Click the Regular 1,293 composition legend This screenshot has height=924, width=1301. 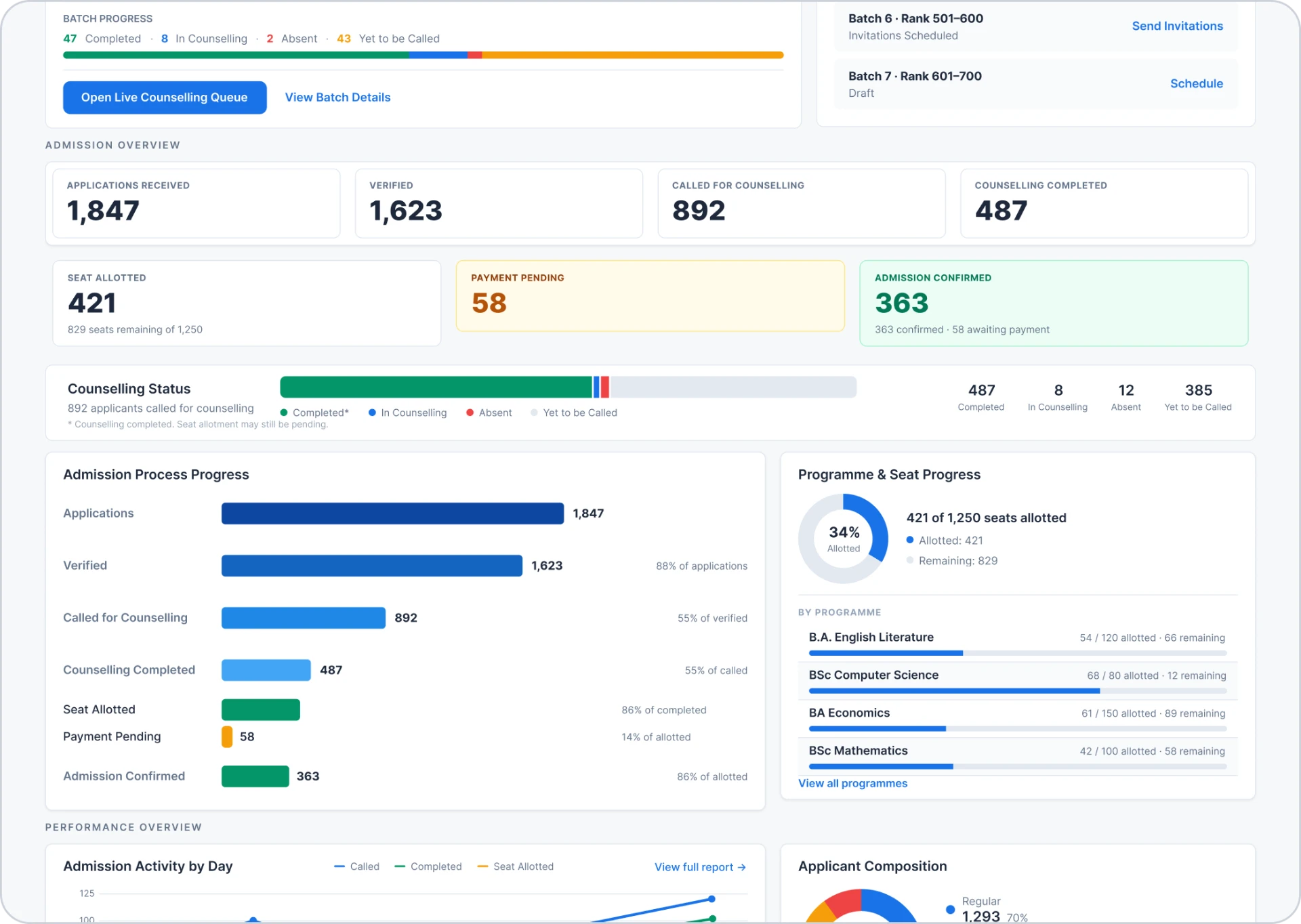(987, 910)
